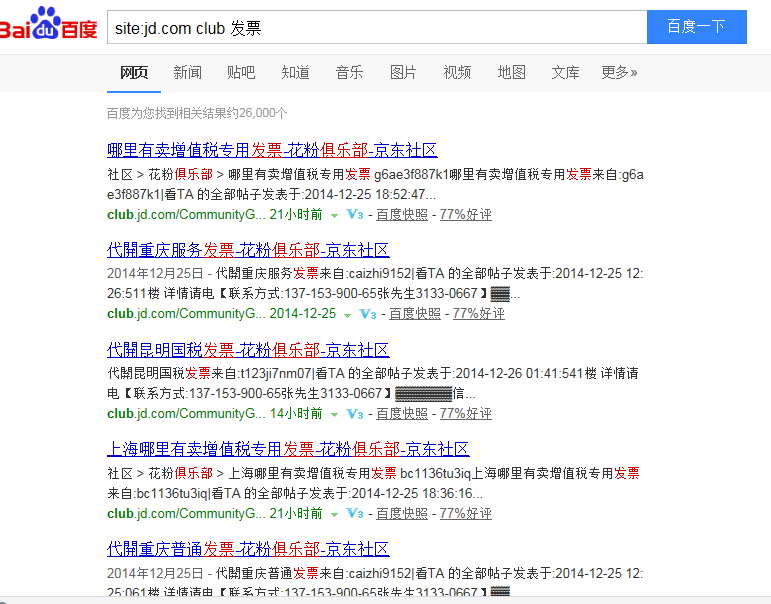This screenshot has width=771, height=604.
Task: Switch to the 新闻 tab
Action: 187,73
